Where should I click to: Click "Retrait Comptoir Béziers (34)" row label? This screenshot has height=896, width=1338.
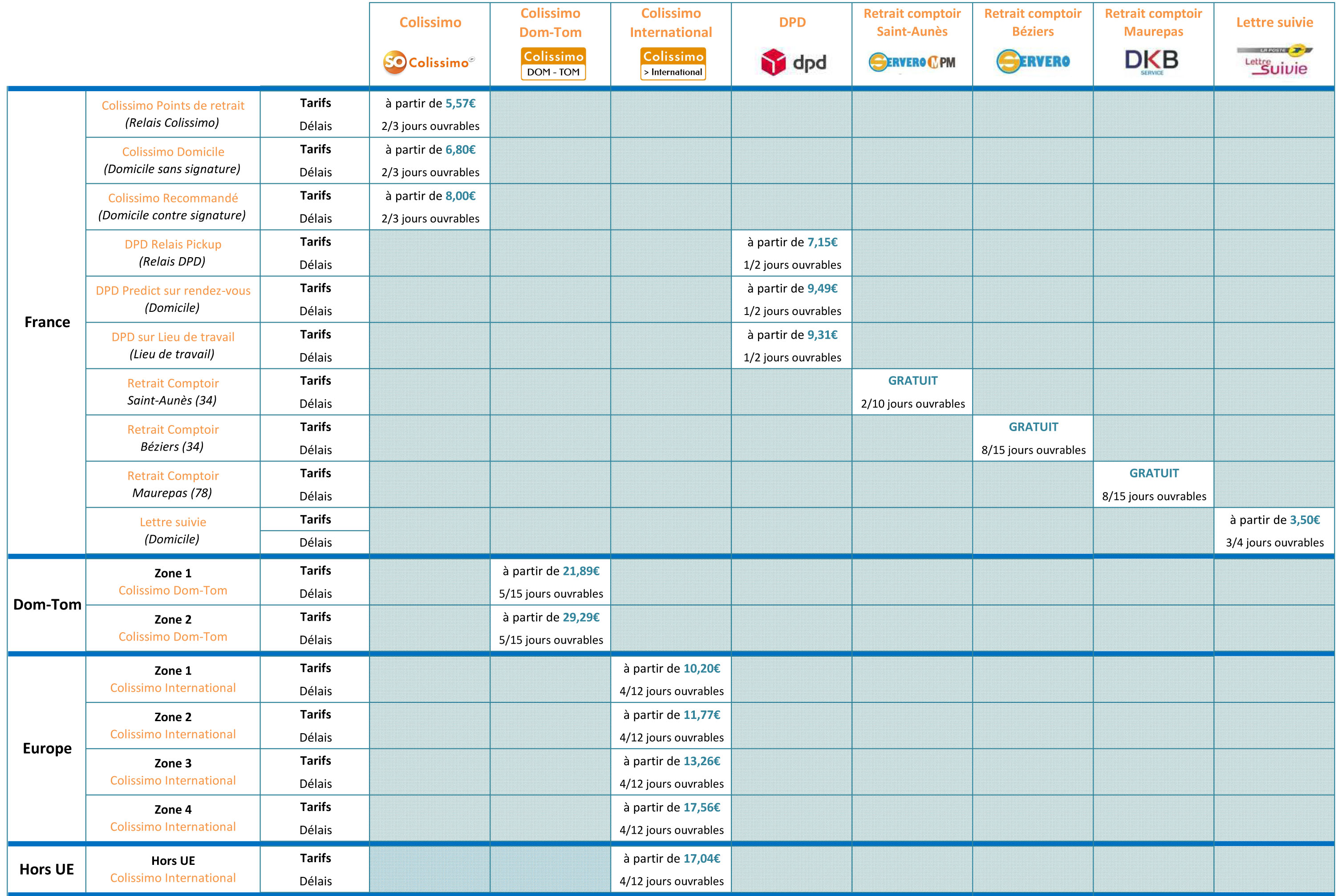tap(173, 438)
